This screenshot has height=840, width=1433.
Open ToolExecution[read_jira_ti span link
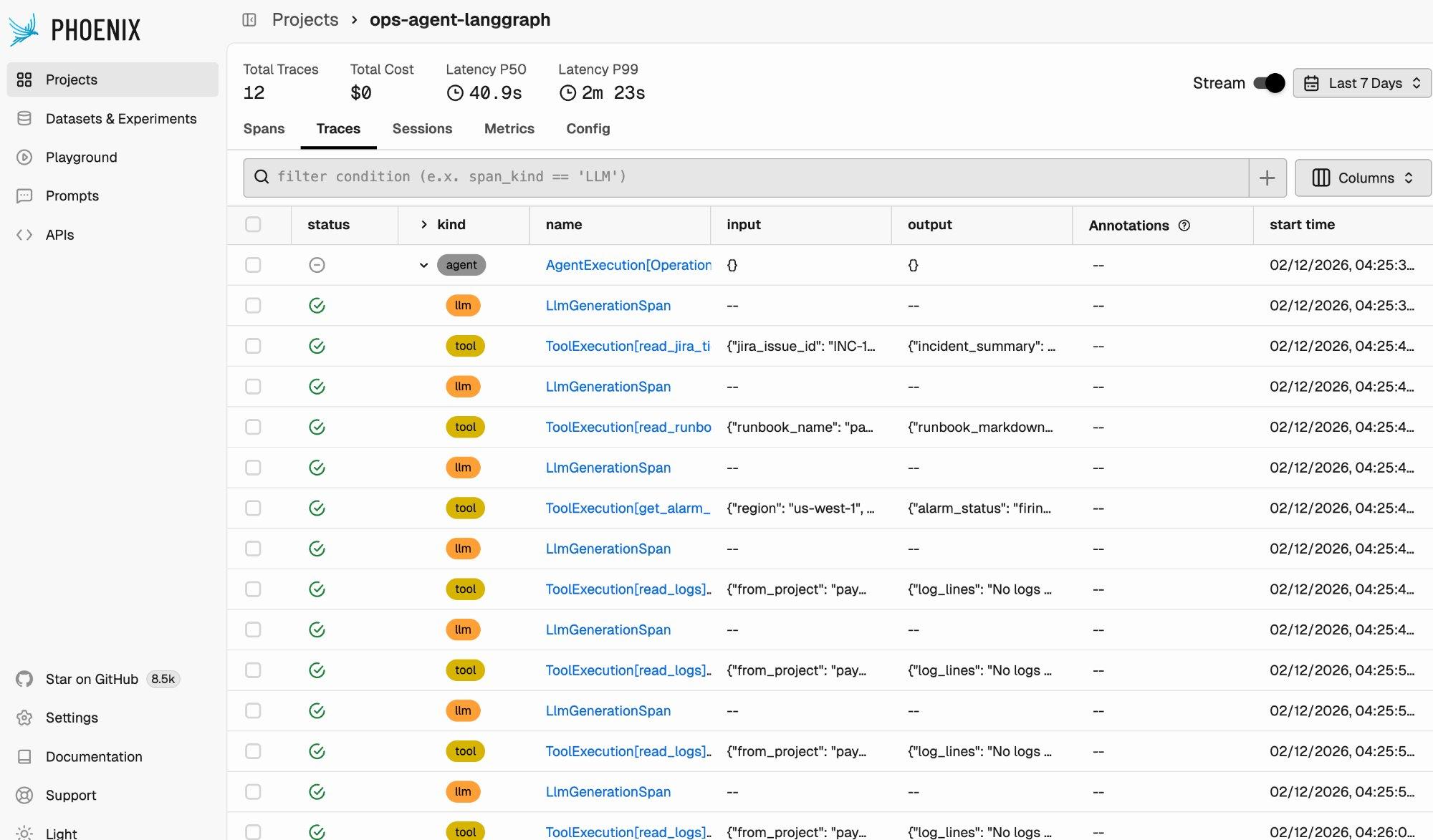[x=628, y=347]
